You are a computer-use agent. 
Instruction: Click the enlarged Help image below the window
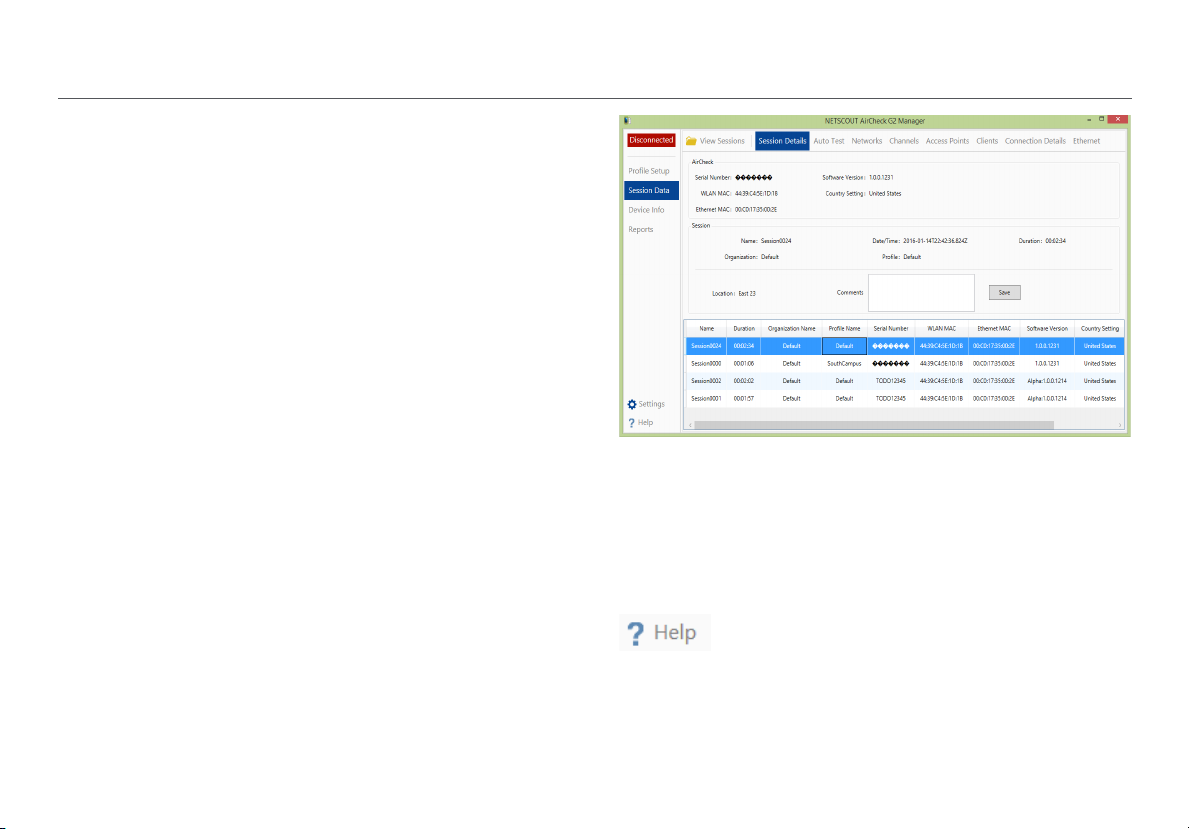[665, 633]
